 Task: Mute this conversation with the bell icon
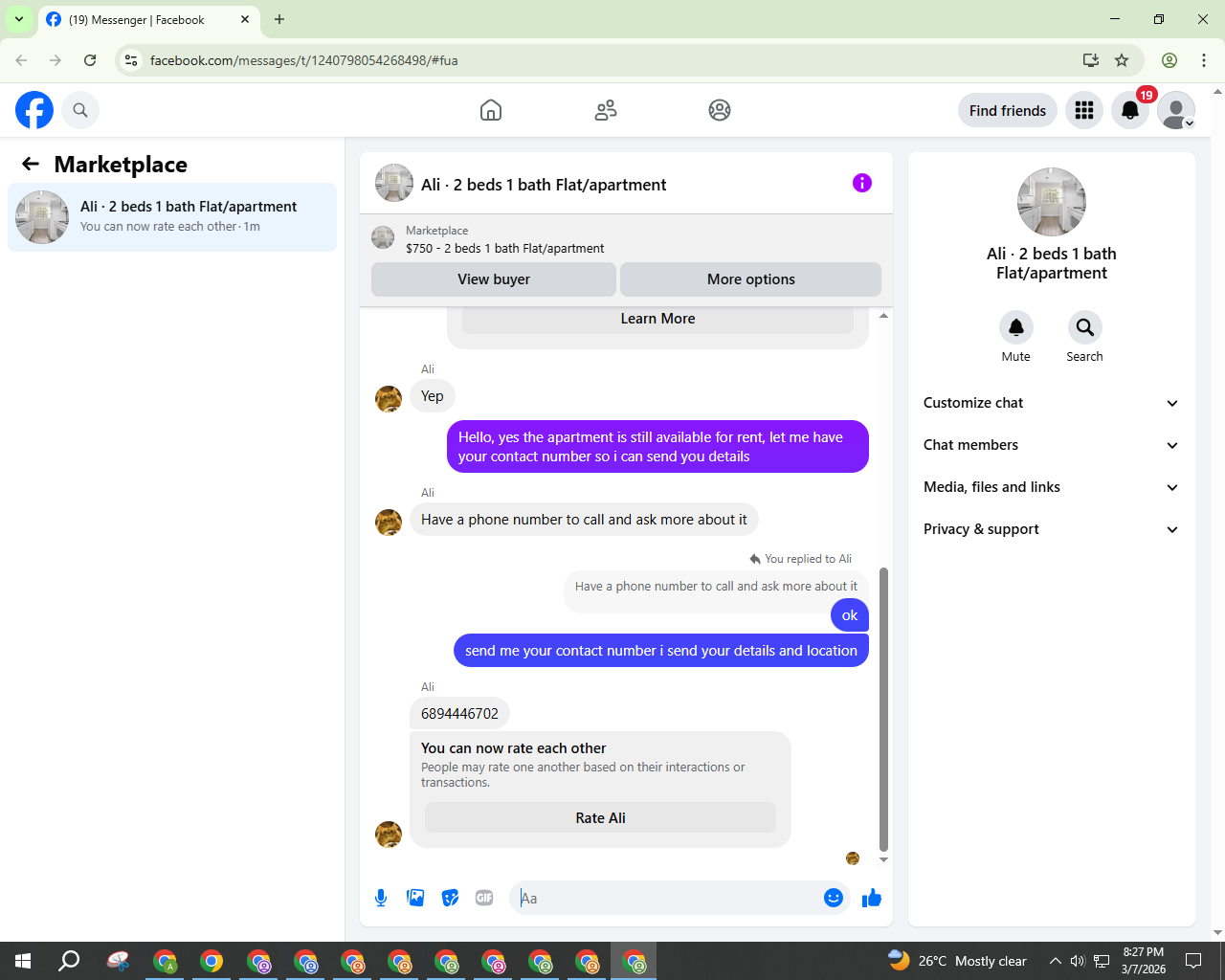pos(1016,327)
